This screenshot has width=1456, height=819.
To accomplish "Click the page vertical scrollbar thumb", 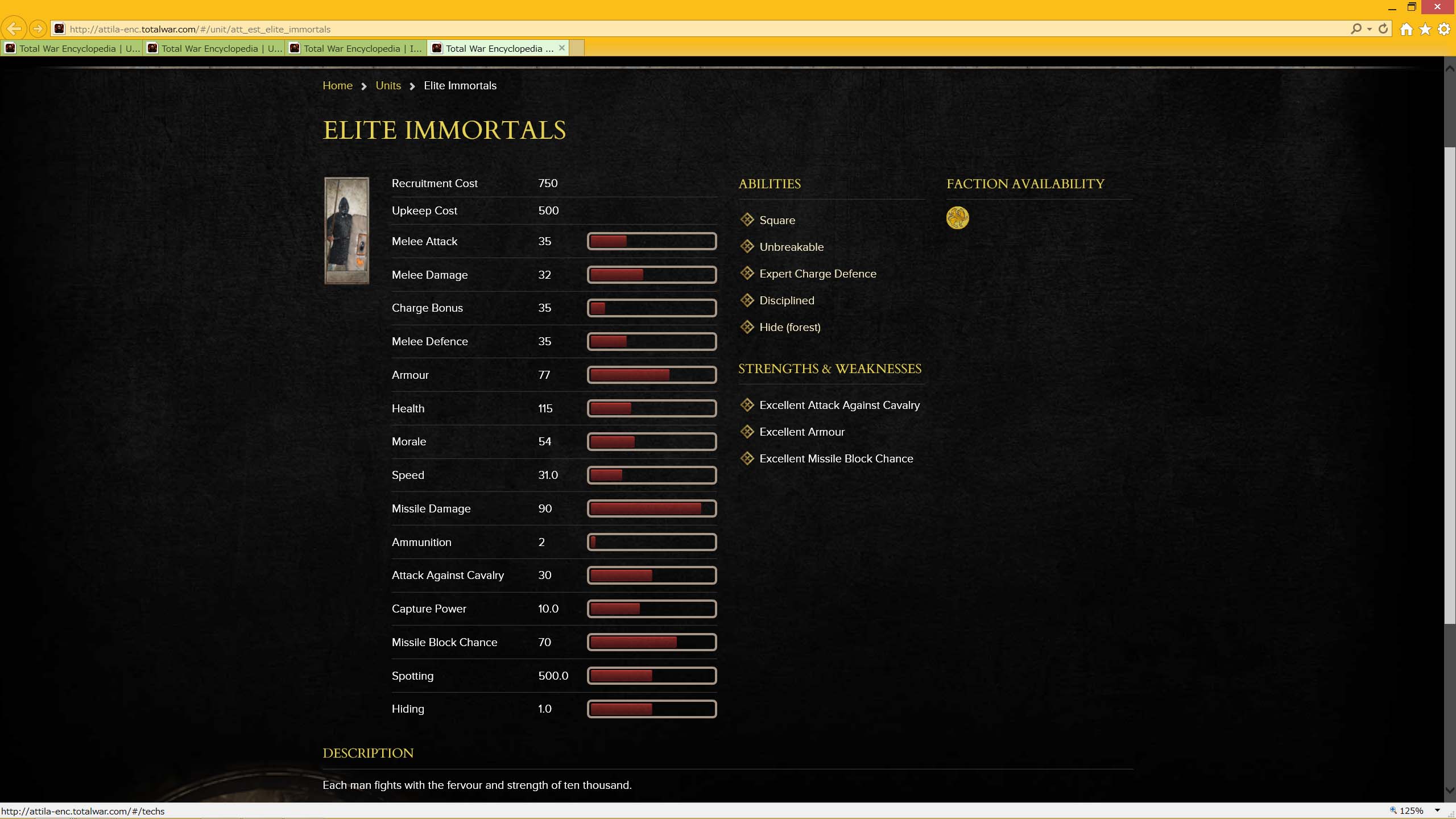I will [x=1450, y=386].
